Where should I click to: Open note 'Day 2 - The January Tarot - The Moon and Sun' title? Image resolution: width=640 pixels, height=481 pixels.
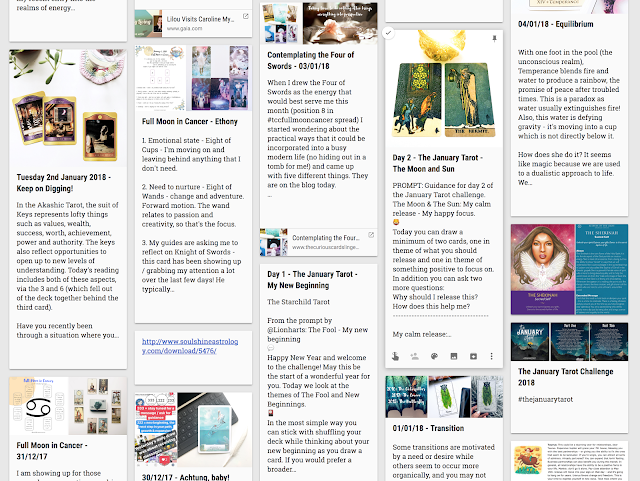click(x=438, y=163)
